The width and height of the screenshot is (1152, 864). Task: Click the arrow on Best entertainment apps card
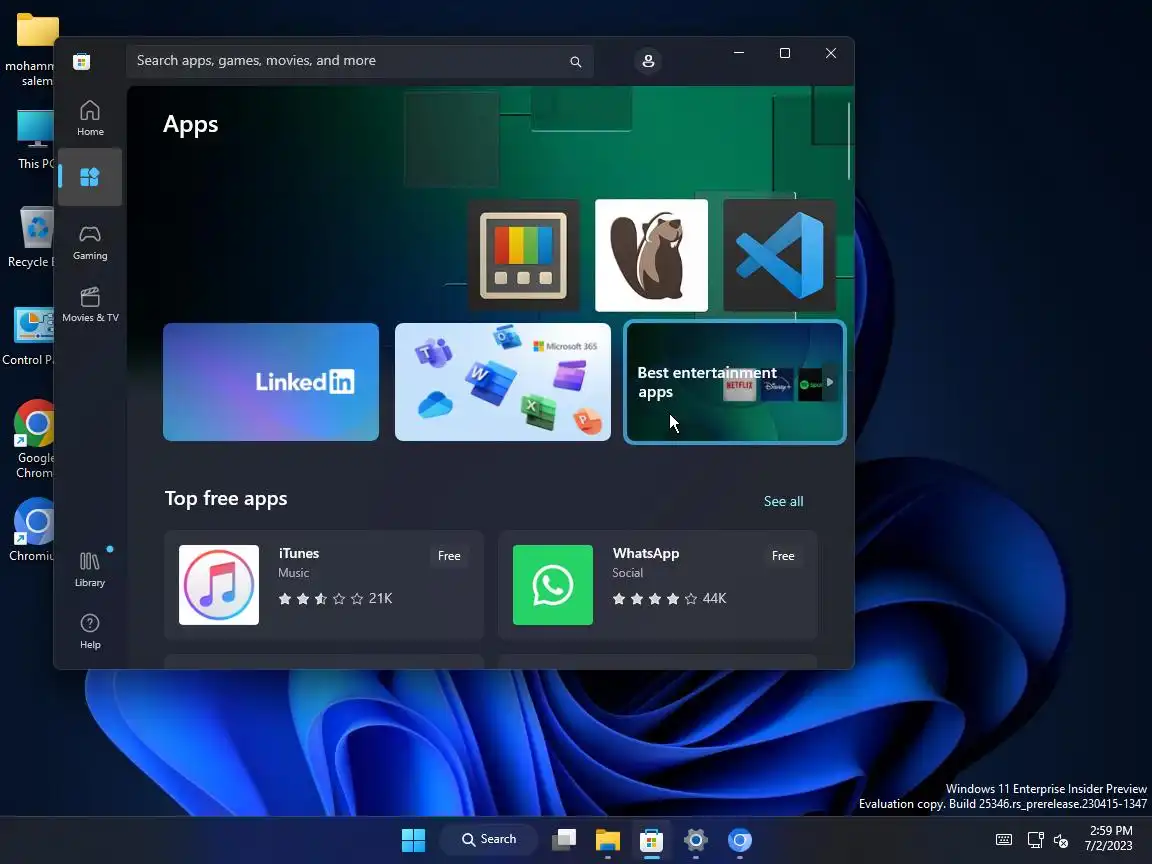click(829, 382)
